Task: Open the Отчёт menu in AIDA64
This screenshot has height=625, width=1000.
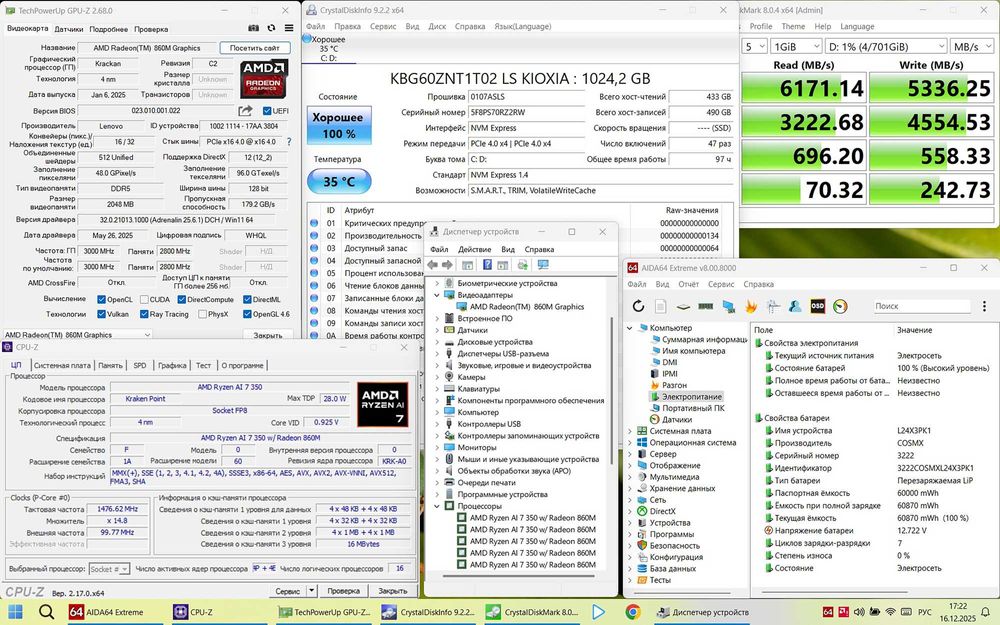Action: coord(688,284)
